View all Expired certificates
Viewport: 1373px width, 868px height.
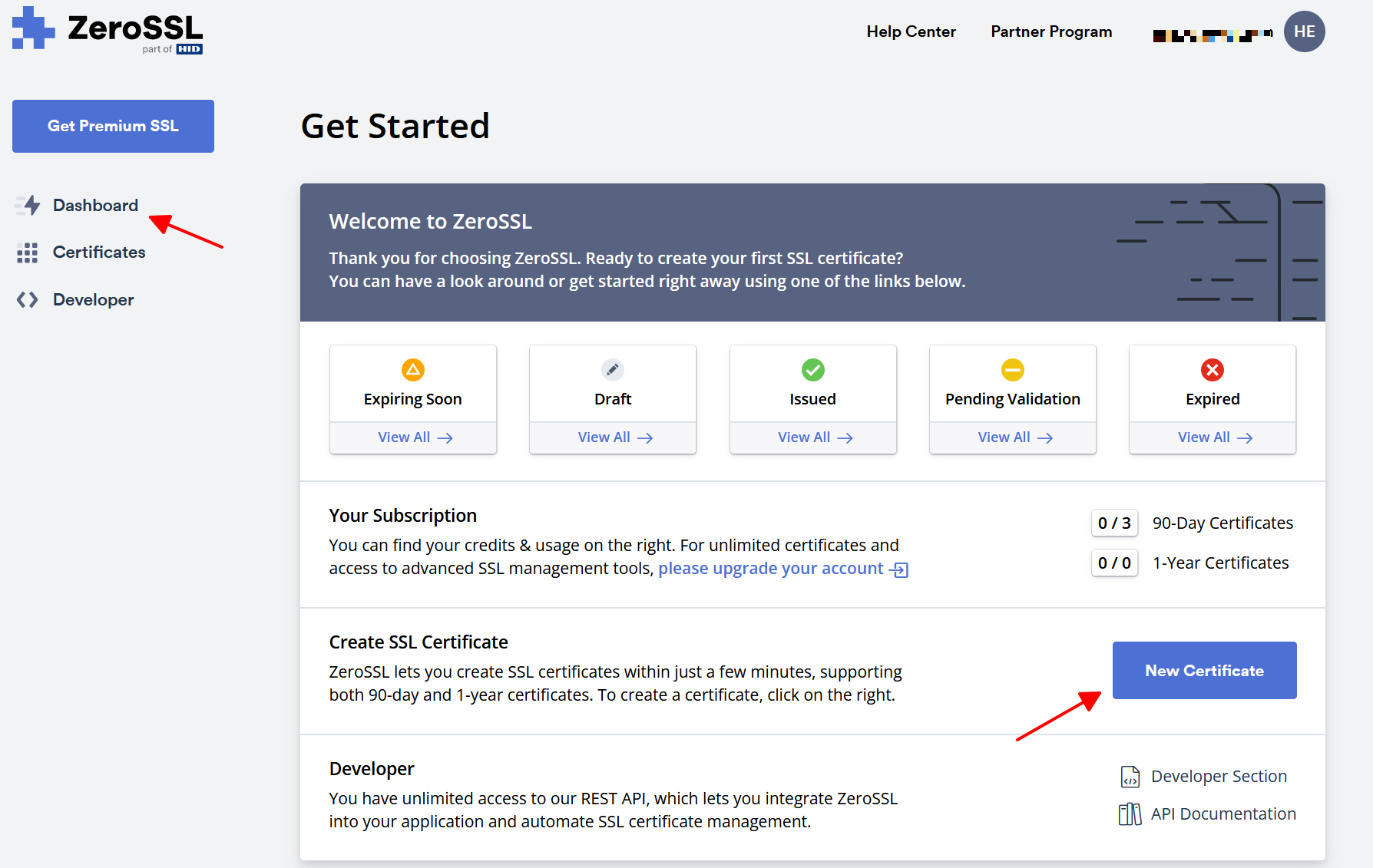1212,437
